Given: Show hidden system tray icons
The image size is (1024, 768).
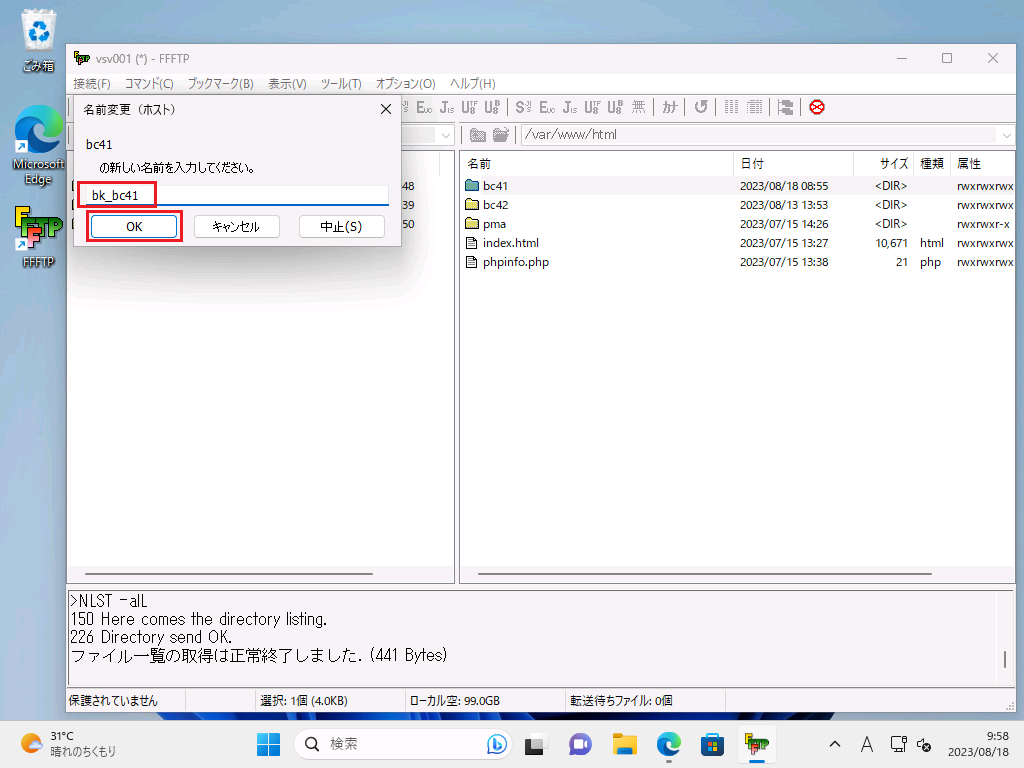Looking at the screenshot, I should coord(835,744).
